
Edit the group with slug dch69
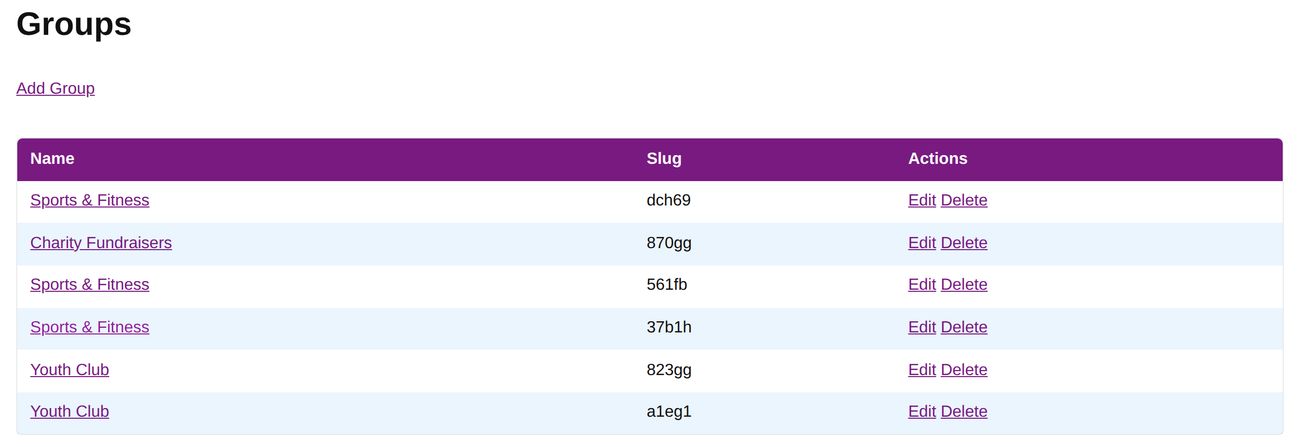point(921,200)
